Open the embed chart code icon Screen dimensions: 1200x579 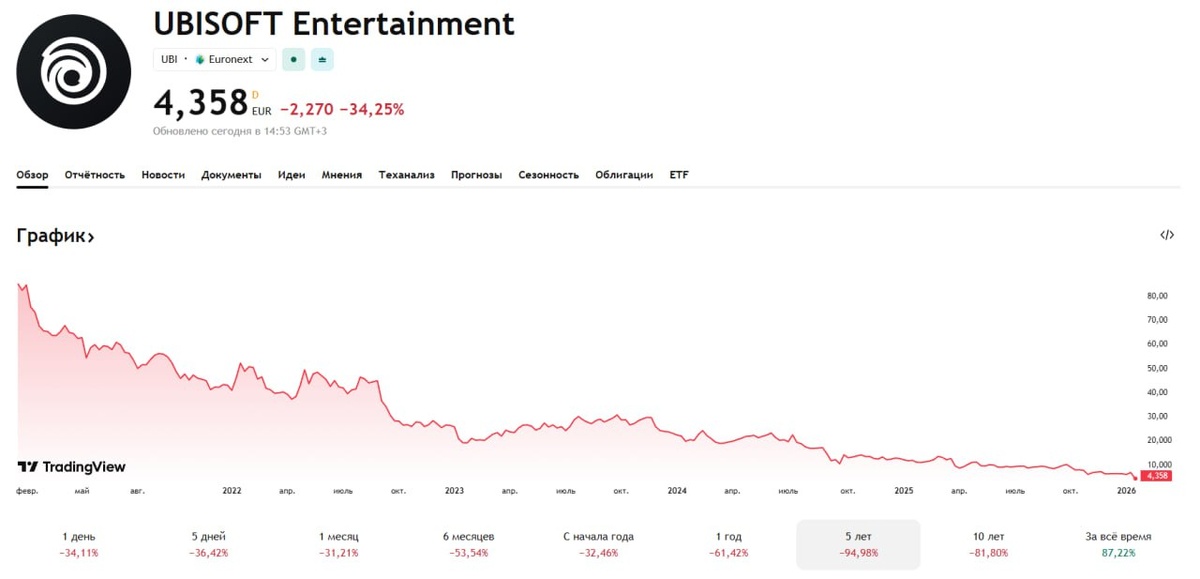pyautogui.click(x=1166, y=235)
